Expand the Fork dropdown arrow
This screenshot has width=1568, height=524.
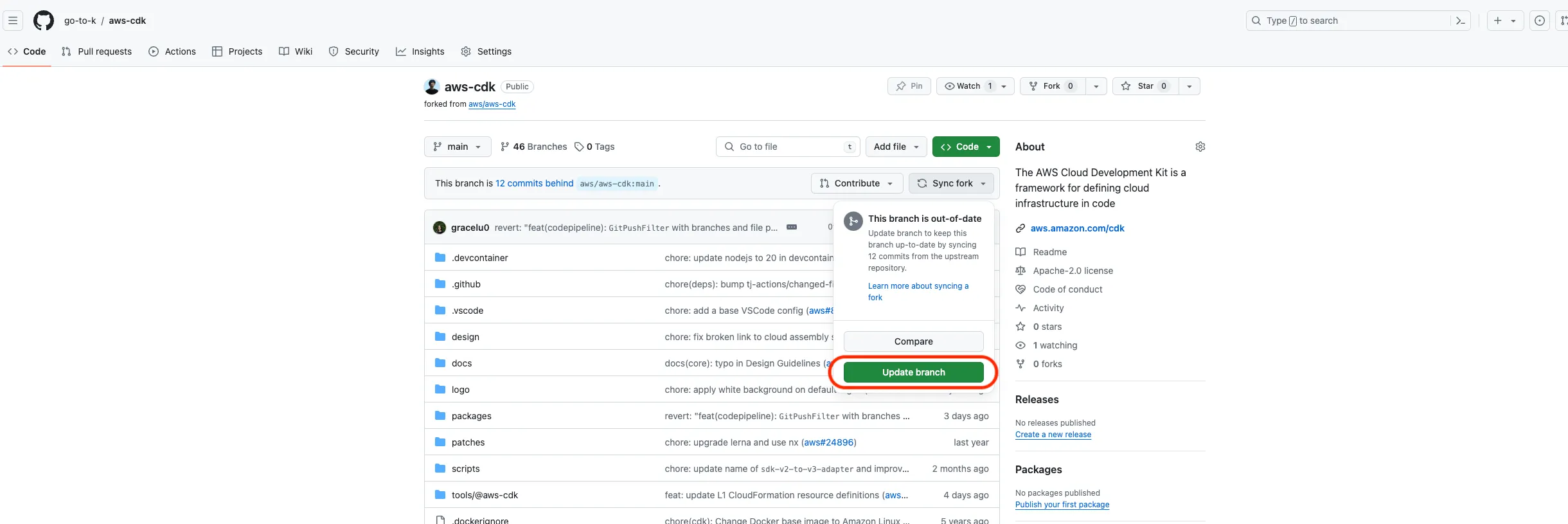click(x=1096, y=86)
